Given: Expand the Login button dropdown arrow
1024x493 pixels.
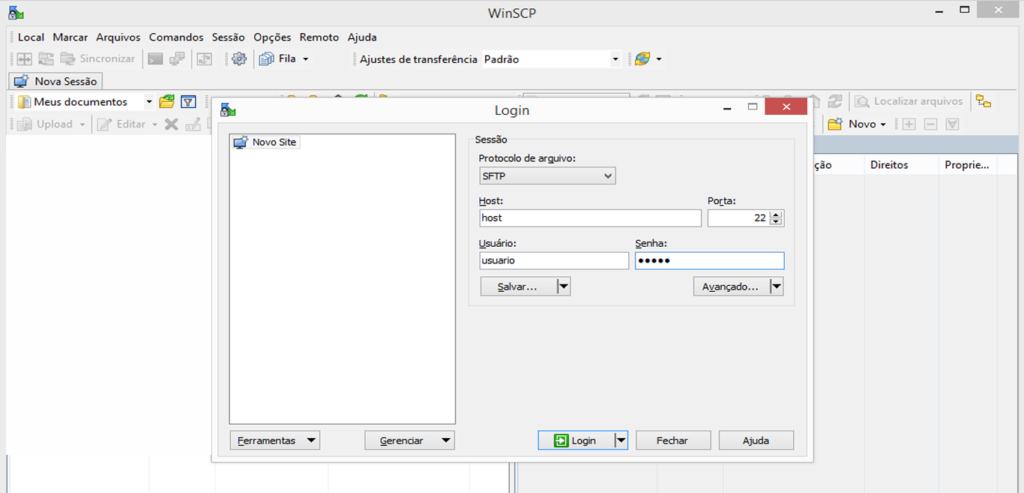Looking at the screenshot, I should 620,440.
